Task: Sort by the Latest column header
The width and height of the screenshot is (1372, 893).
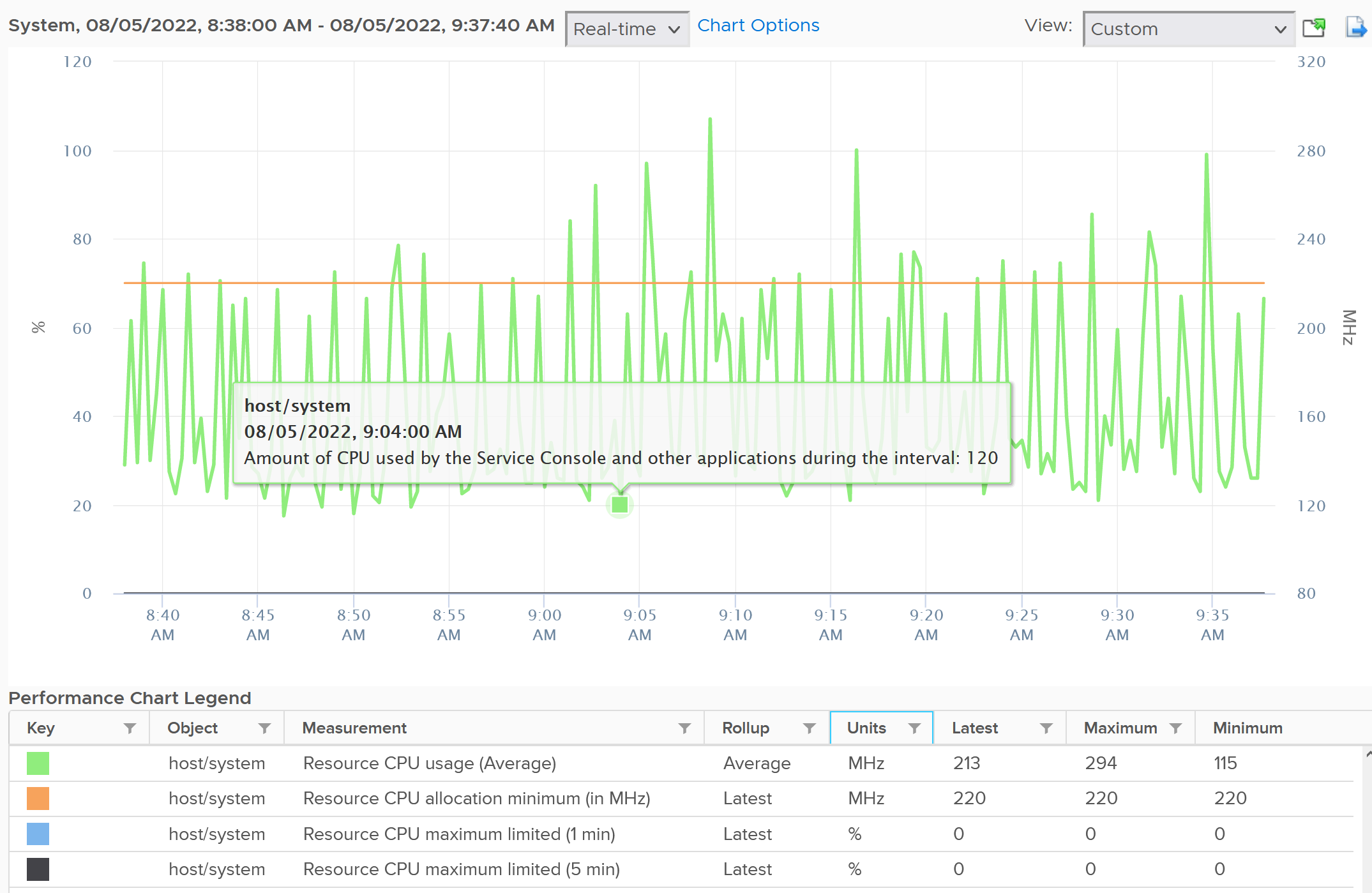Action: [975, 728]
